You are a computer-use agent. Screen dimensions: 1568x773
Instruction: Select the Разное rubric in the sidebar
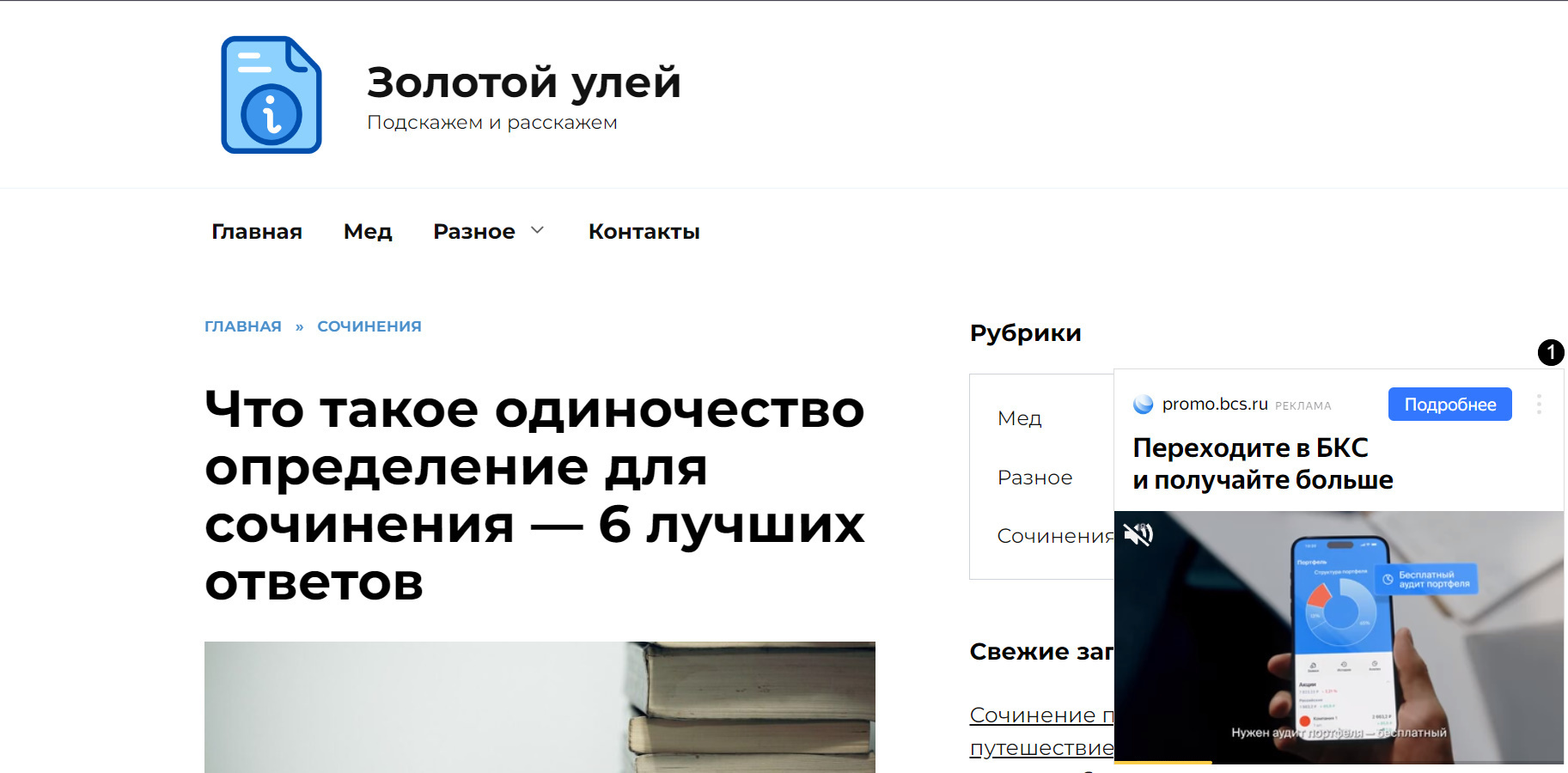[1034, 478]
